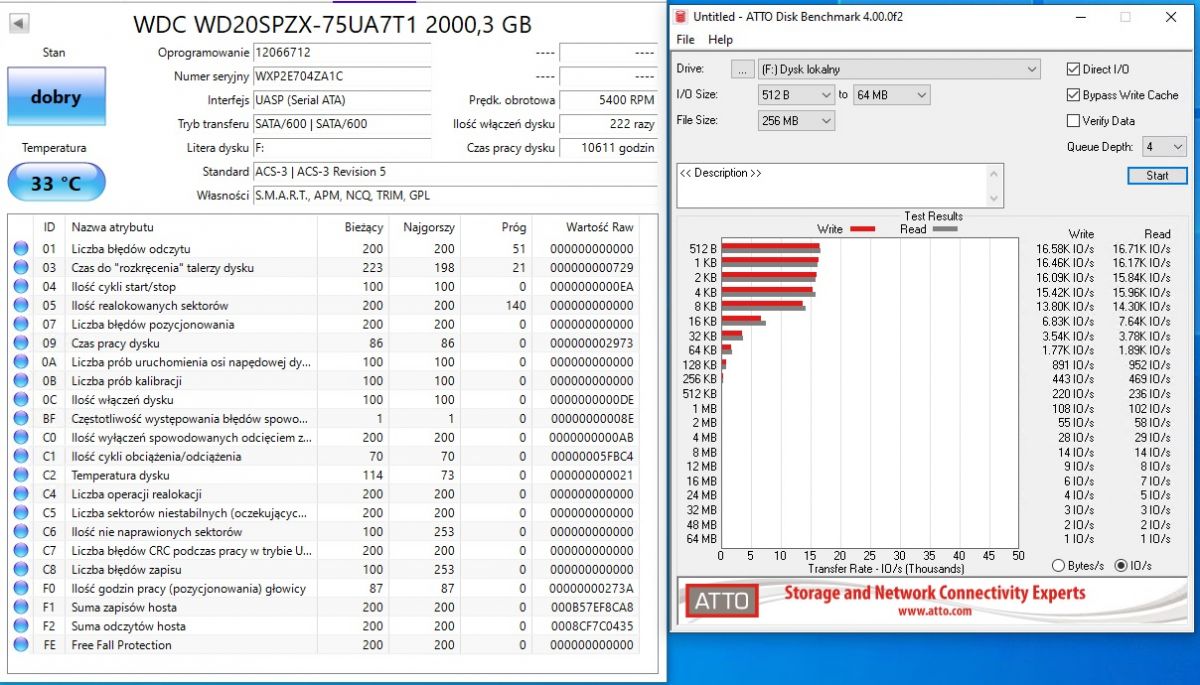The image size is (1200, 685).
Task: Open the Drive dropdown (F:) Dysk lokalny
Action: click(899, 69)
